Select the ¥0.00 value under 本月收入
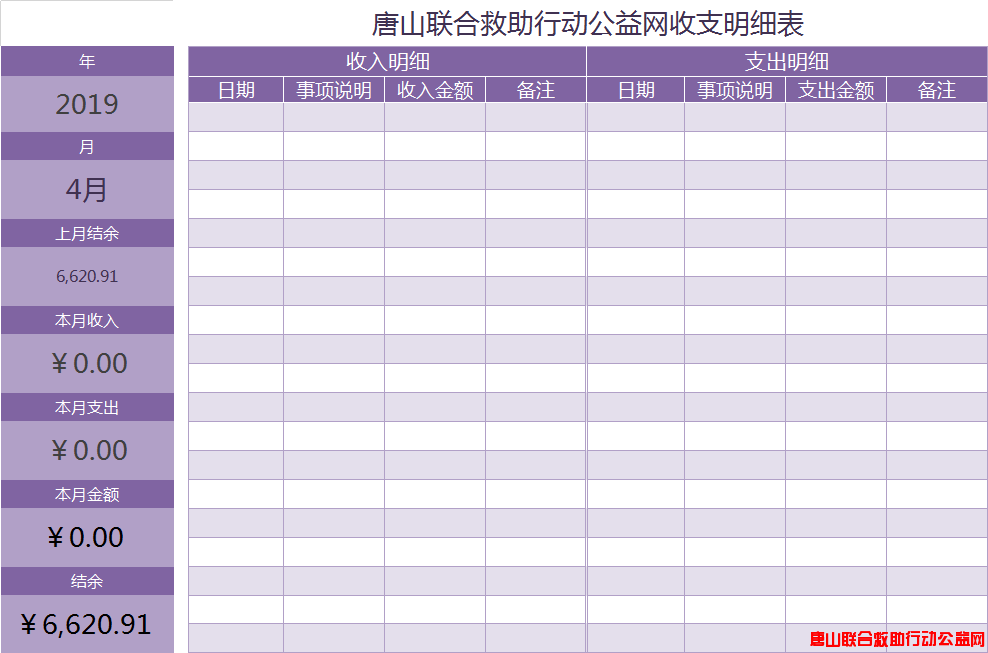988x653 pixels. (88, 363)
